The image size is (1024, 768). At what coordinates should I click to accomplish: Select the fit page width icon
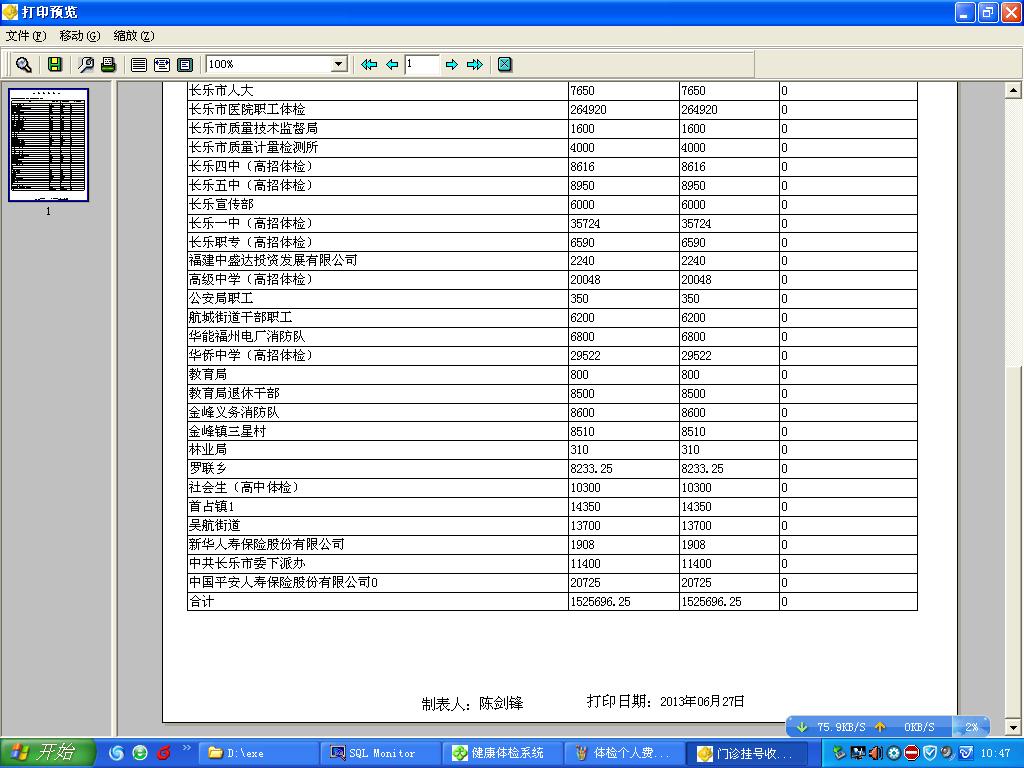162,64
